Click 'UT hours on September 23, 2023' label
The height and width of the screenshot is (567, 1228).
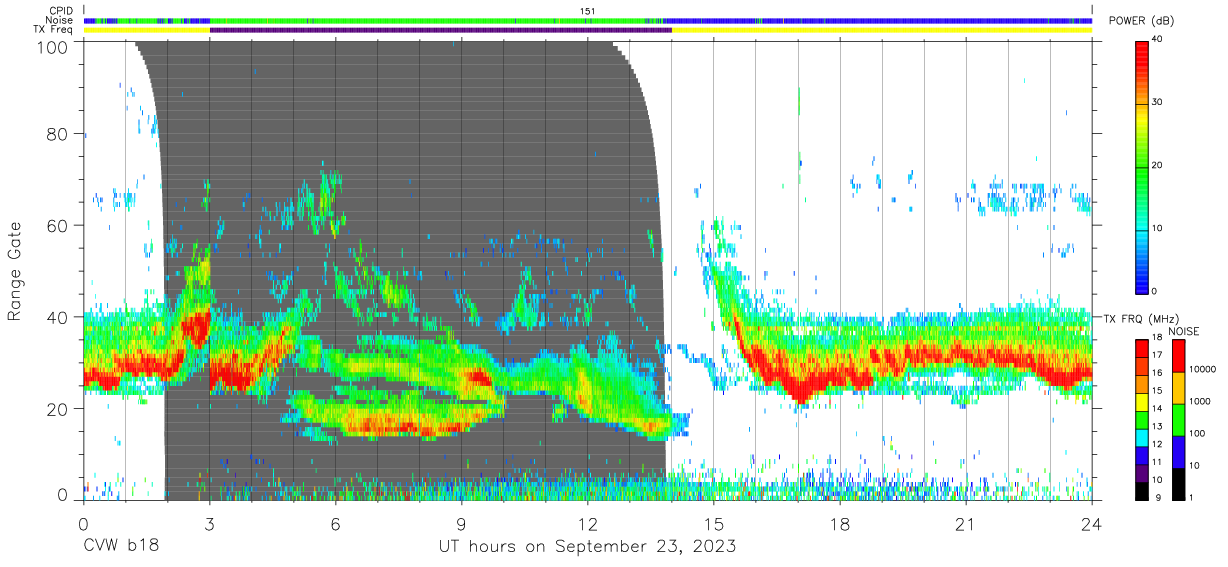(588, 546)
